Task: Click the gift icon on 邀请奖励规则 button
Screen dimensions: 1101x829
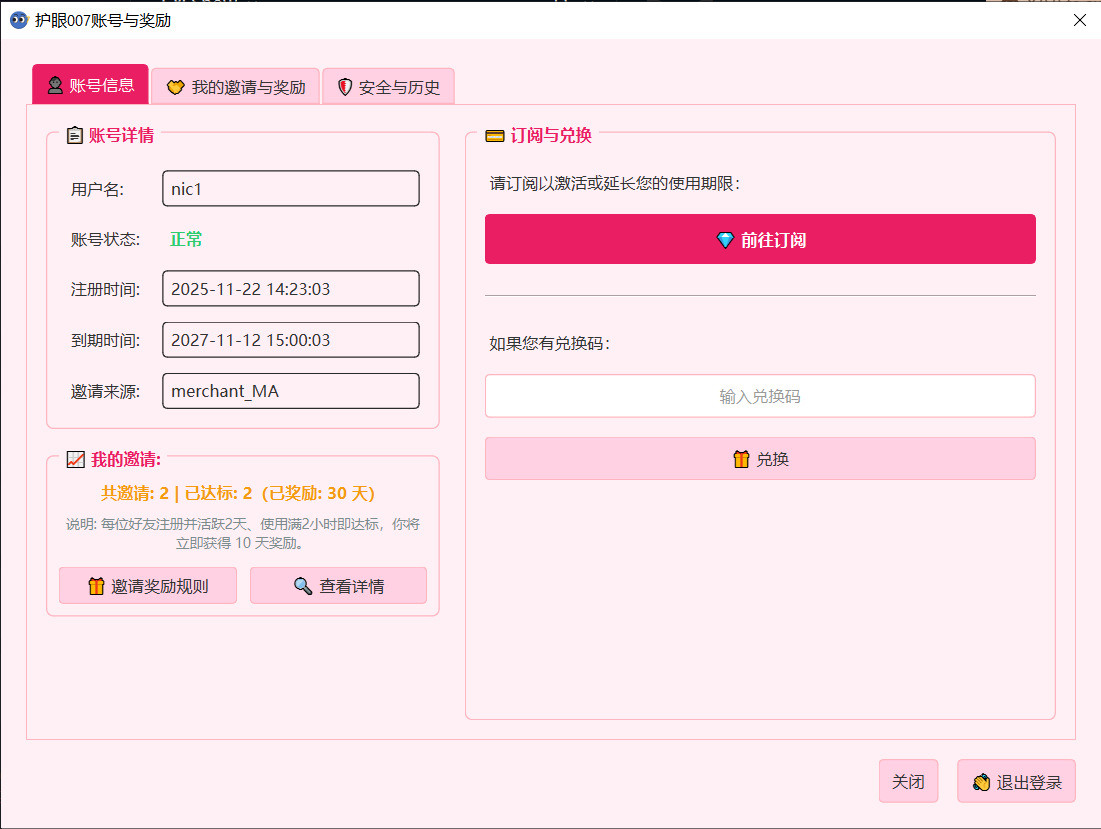Action: click(x=96, y=585)
